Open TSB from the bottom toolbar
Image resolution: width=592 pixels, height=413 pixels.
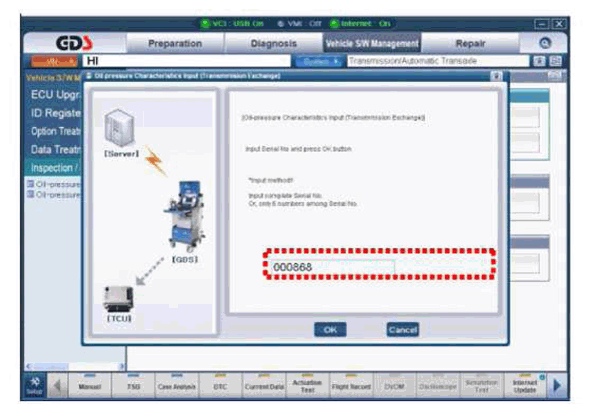pyautogui.click(x=133, y=386)
